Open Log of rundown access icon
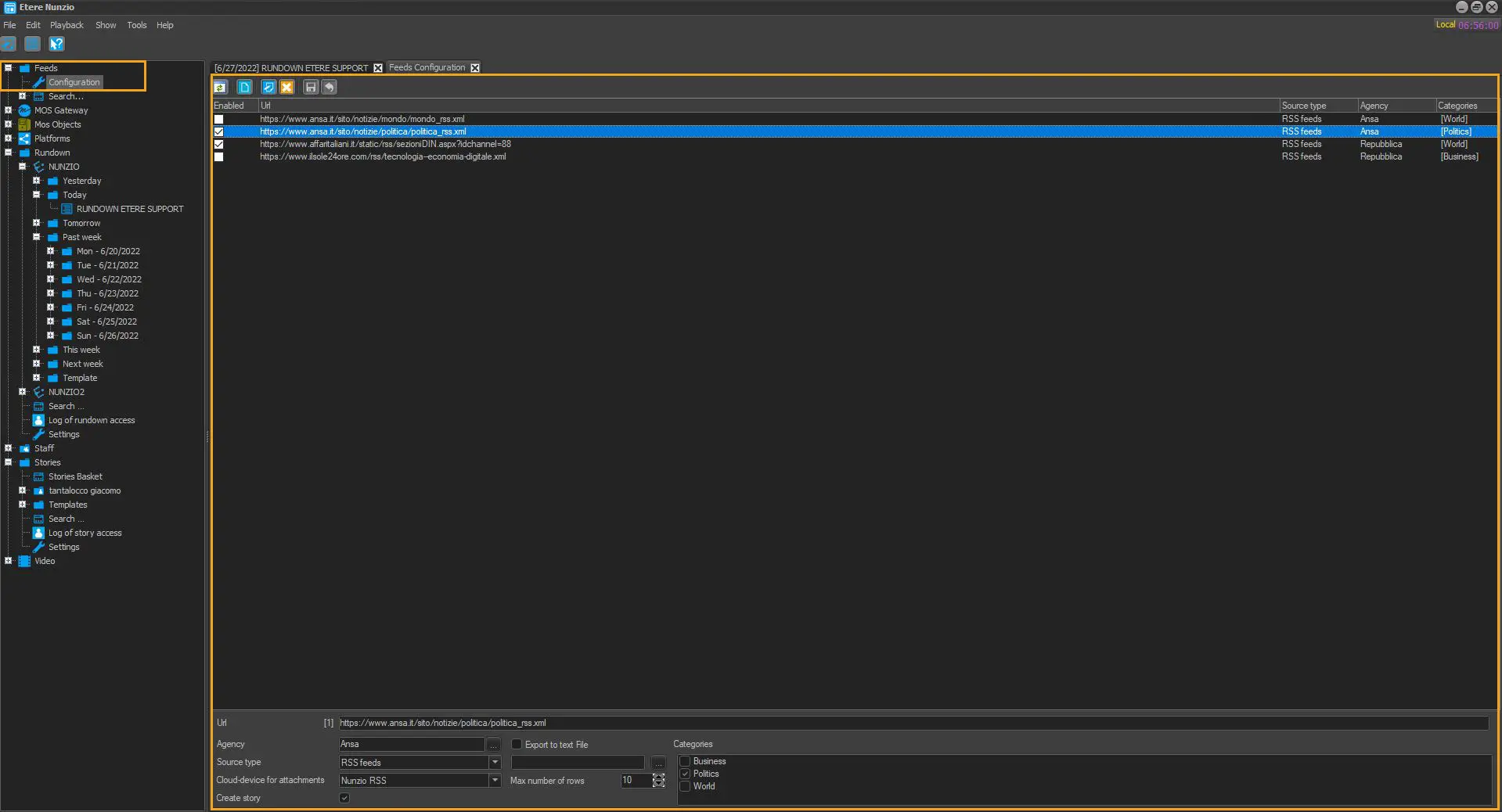Image resolution: width=1502 pixels, height=812 pixels. tap(38, 420)
